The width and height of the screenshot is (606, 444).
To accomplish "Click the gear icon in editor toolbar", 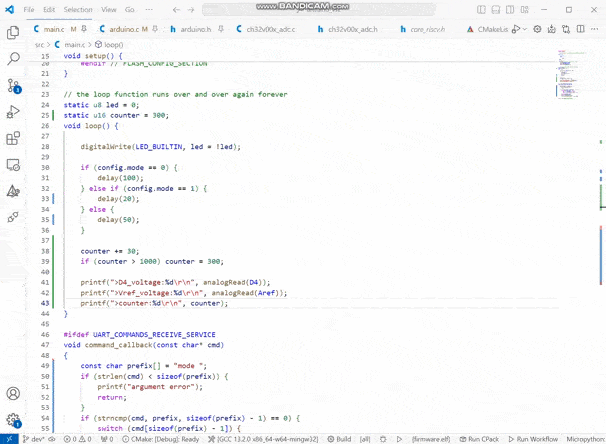I will [x=537, y=29].
